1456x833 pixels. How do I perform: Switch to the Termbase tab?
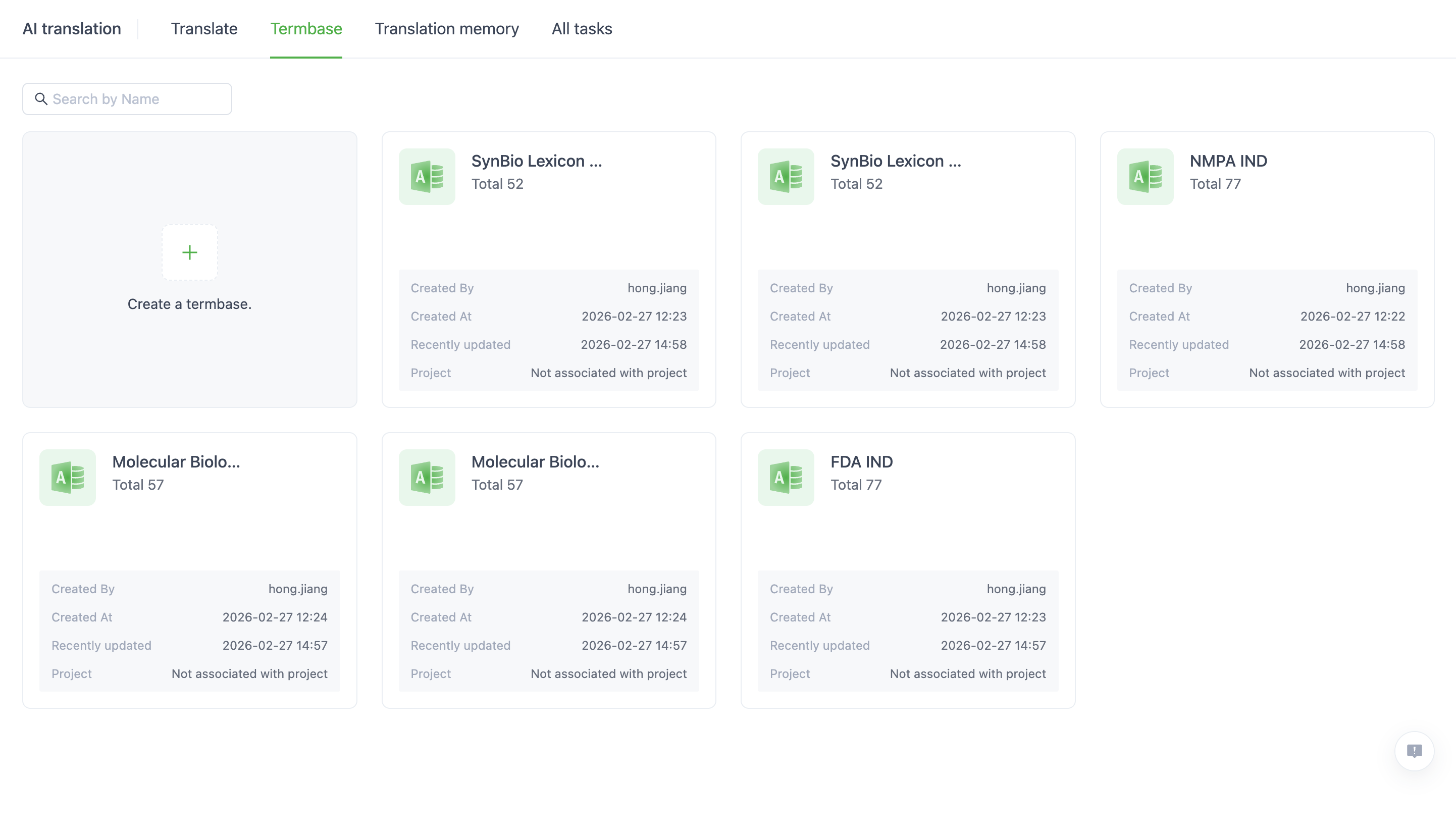(306, 29)
